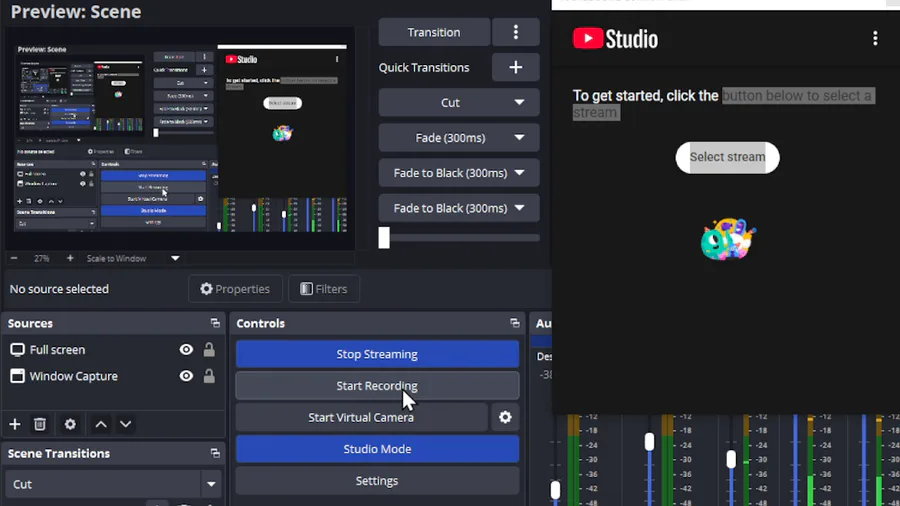
Task: Add a new quick transition
Action: click(515, 67)
